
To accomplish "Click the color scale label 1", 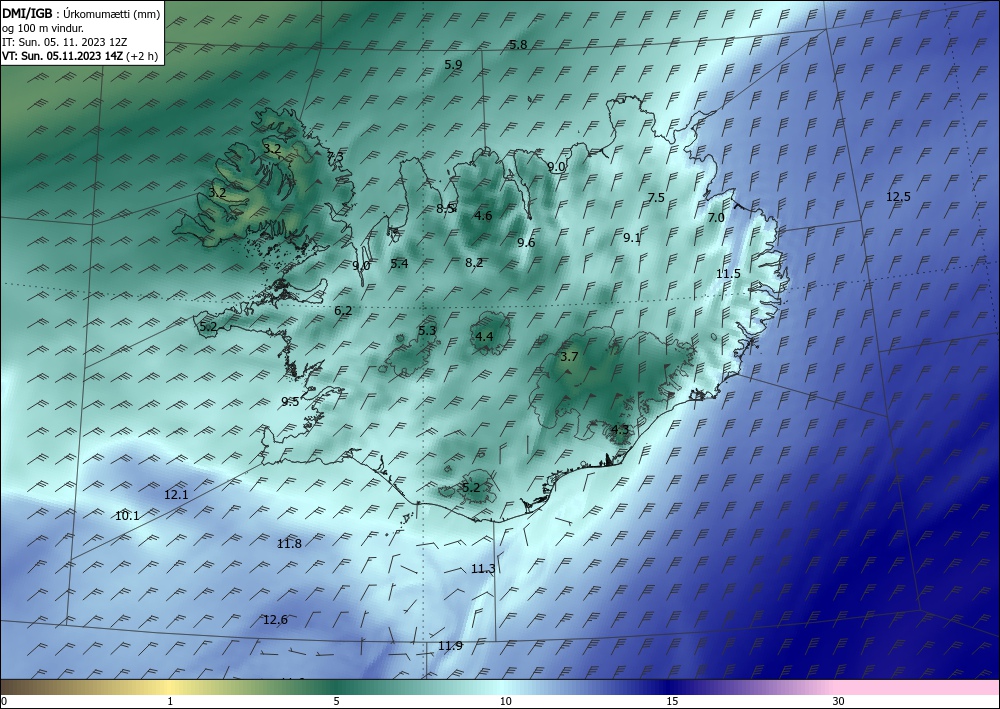I will pos(170,701).
